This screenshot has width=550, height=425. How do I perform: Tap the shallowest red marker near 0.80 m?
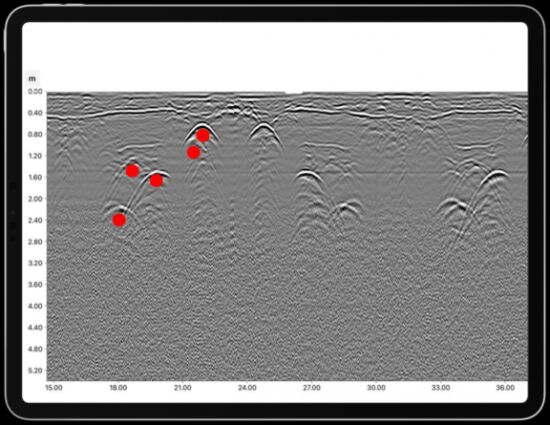[203, 135]
